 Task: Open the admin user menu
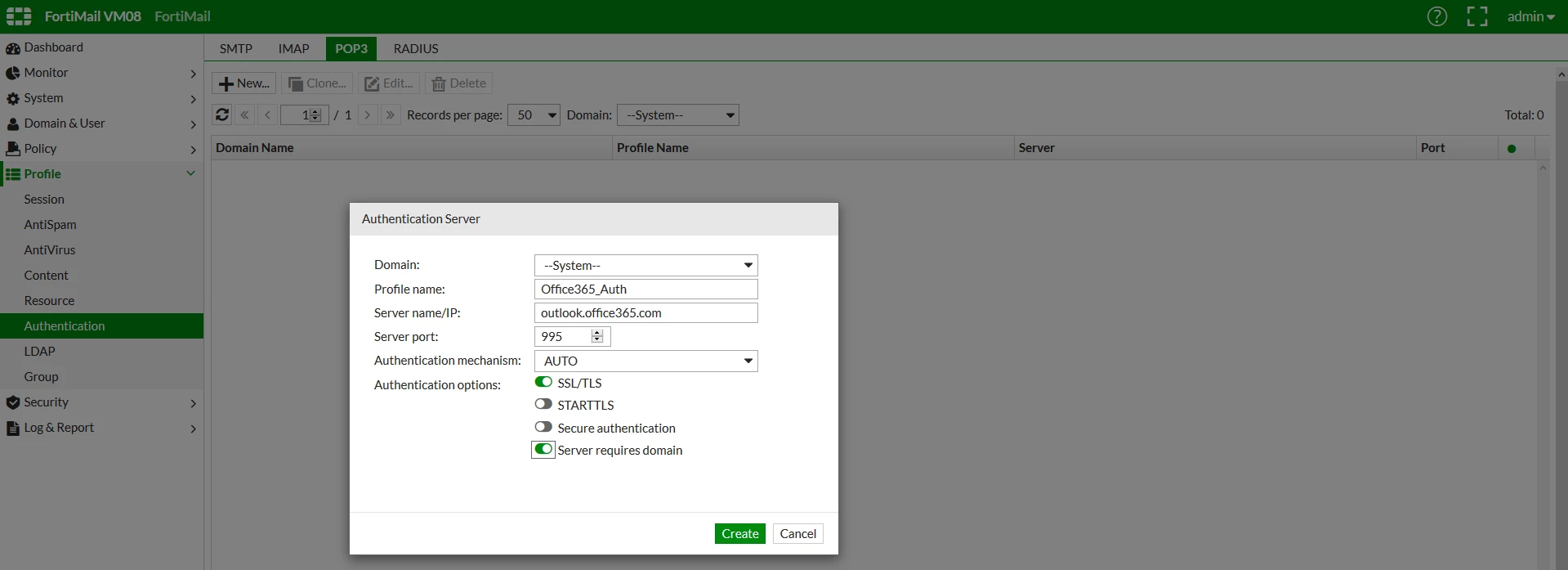coord(1530,16)
